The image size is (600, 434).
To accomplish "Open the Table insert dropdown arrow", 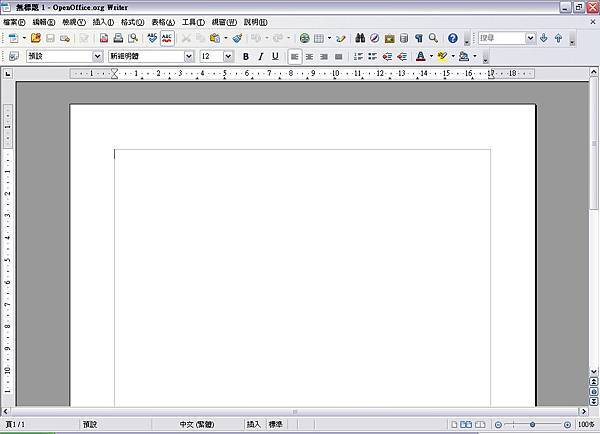I will click(x=329, y=38).
